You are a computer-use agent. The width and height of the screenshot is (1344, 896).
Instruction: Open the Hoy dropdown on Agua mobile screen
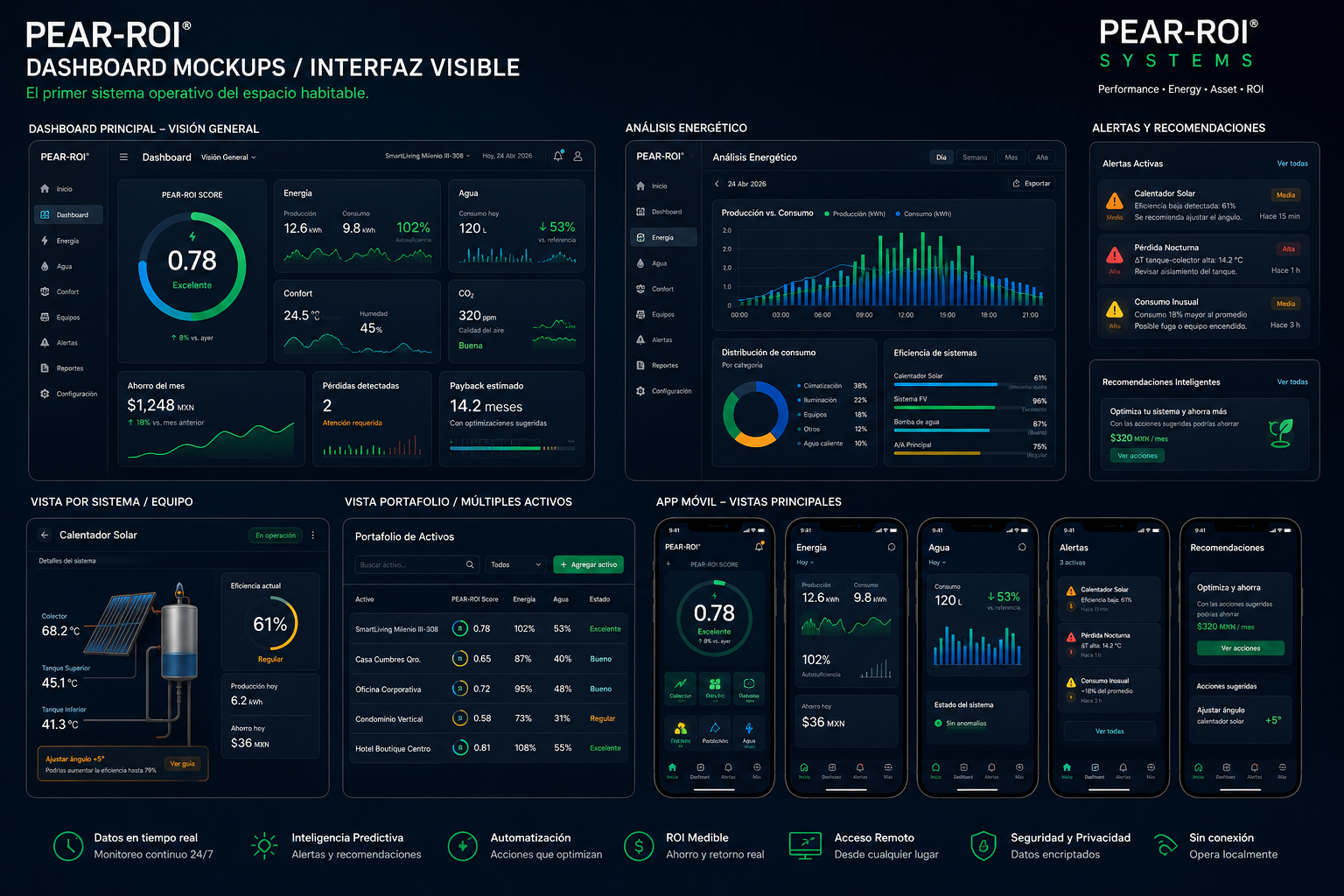point(936,563)
